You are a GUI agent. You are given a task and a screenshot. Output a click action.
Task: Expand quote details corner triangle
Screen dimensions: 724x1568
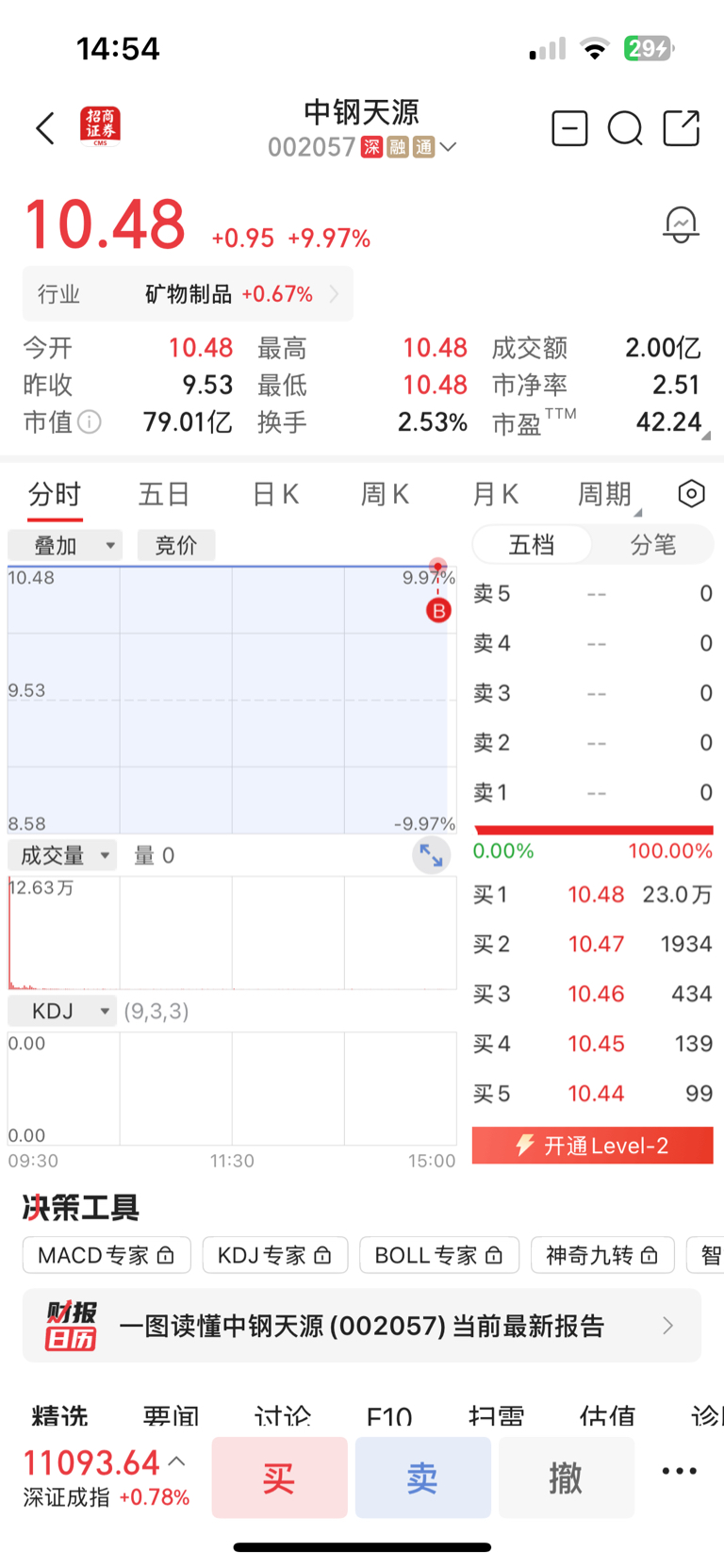point(706,436)
